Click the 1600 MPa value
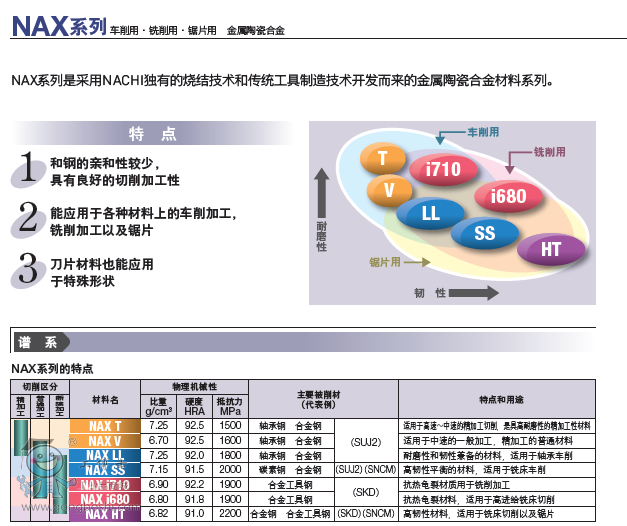The height and width of the screenshot is (526, 627). tap(230, 440)
